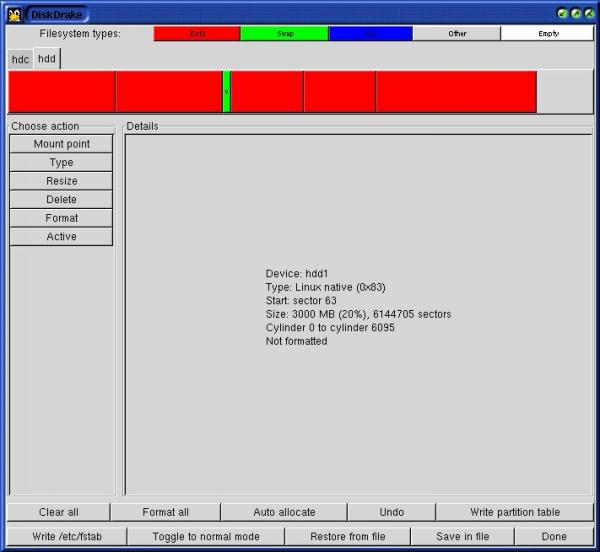This screenshot has height=552, width=600.
Task: Click the penguin icon in the title bar
Action: tap(14, 14)
